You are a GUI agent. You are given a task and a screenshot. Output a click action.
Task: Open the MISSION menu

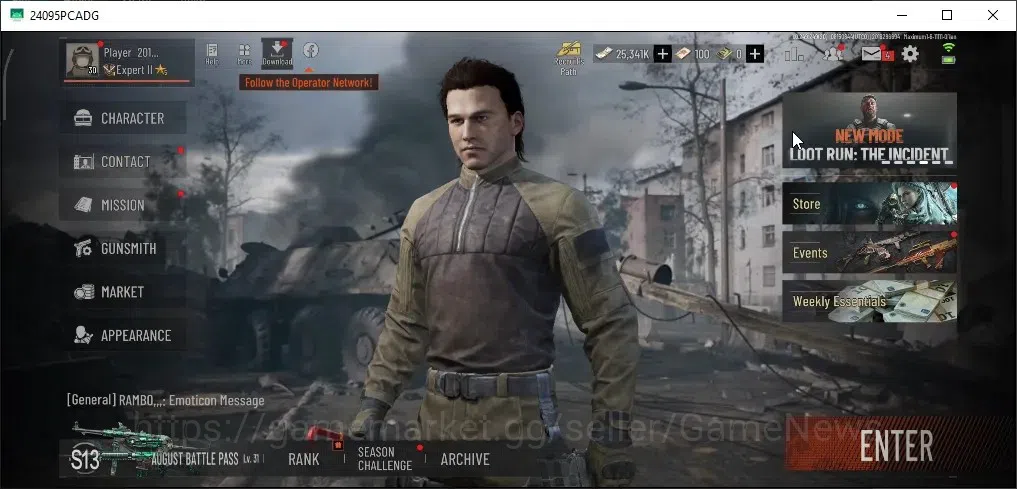(123, 205)
